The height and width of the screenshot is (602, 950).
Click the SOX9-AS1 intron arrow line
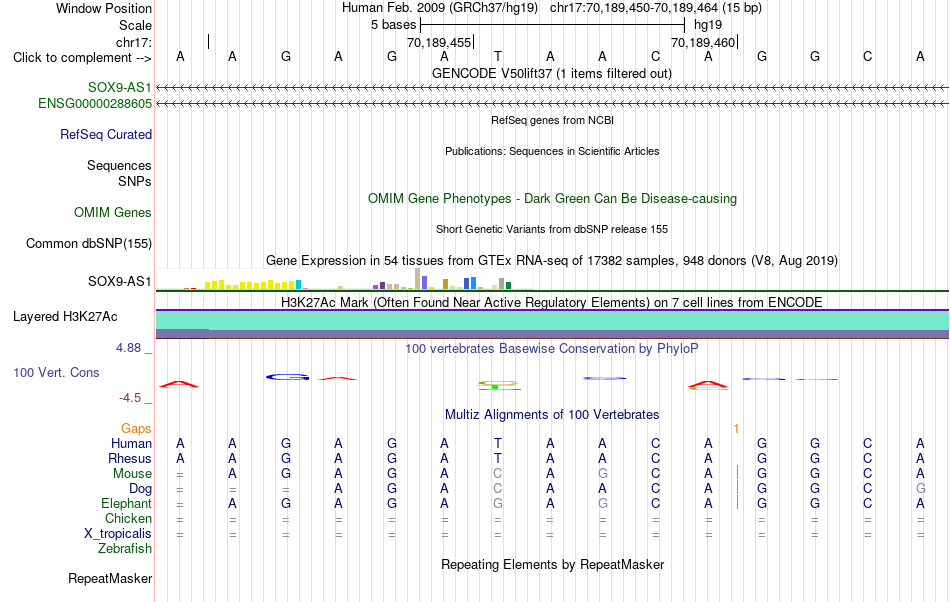553,88
